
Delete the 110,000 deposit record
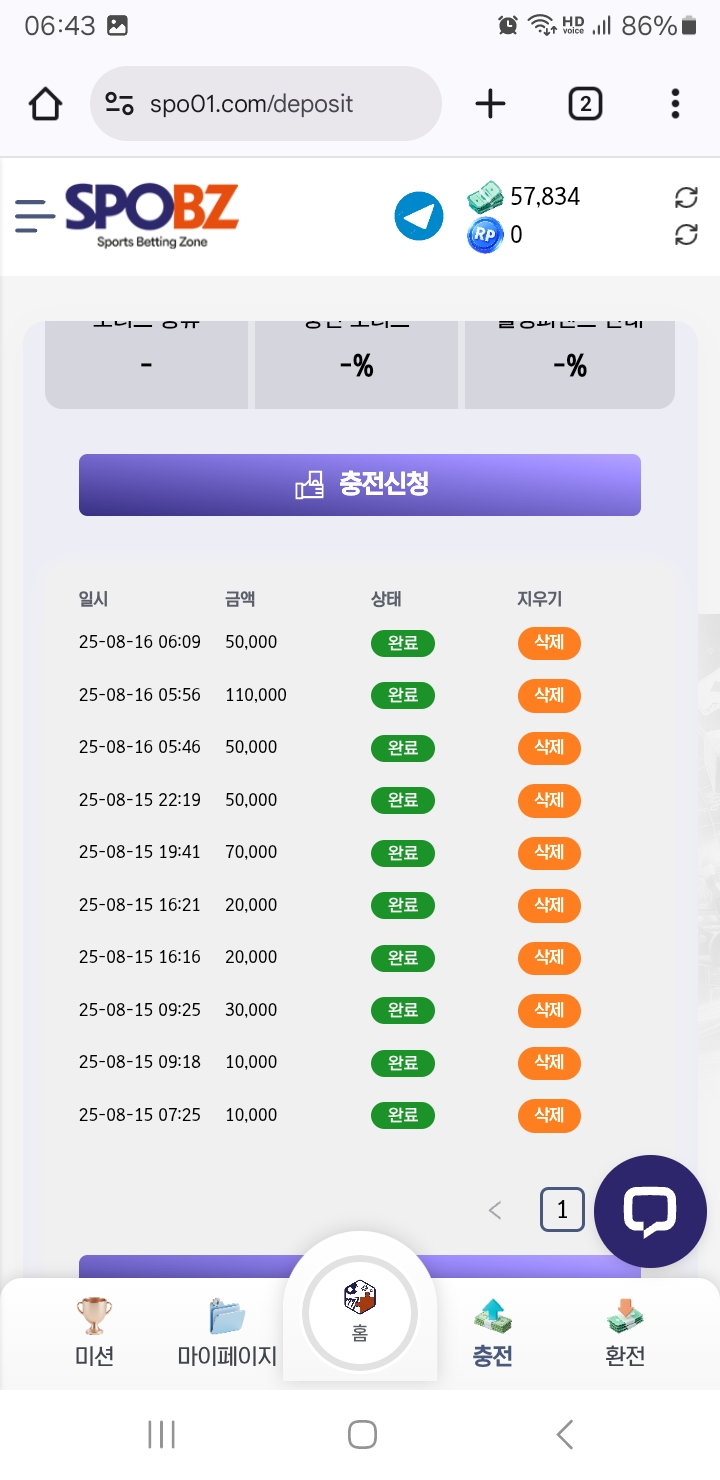[549, 695]
